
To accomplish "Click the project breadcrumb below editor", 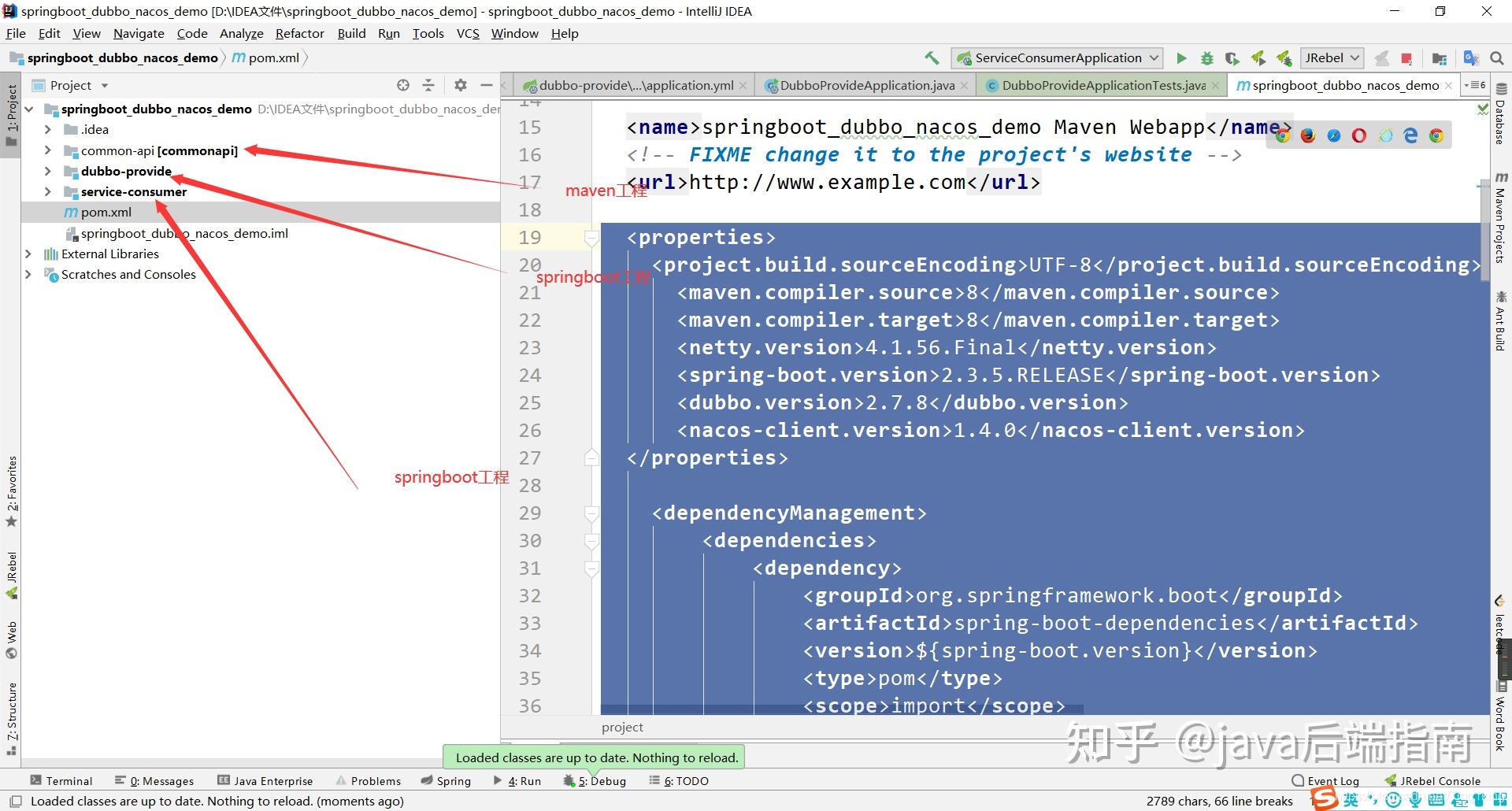I will pos(622,728).
